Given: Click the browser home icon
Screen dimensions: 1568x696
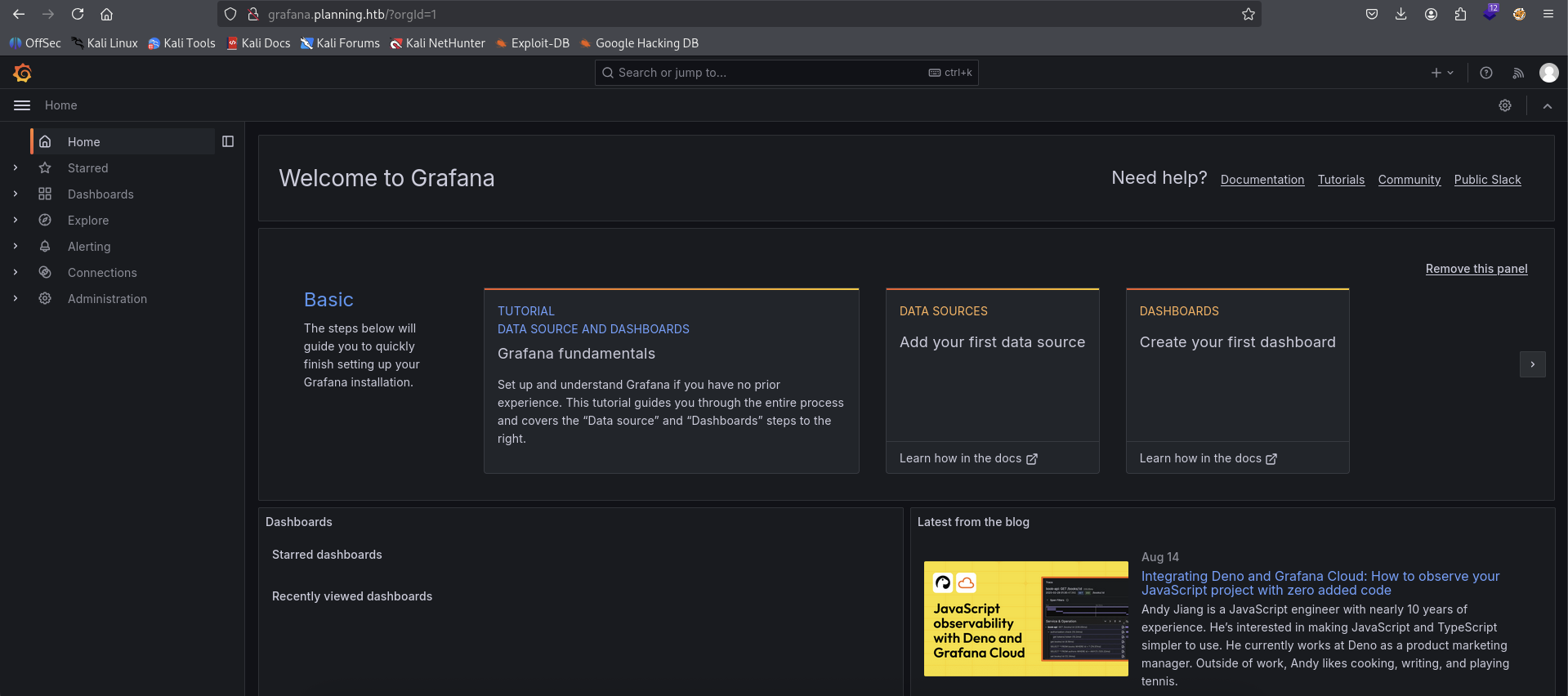Looking at the screenshot, I should [106, 14].
